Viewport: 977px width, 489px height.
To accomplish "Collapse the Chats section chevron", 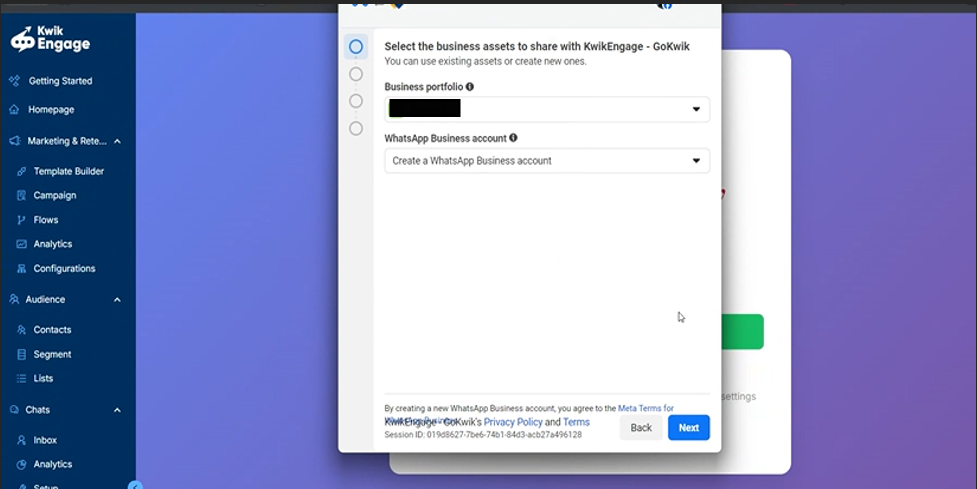I will coord(117,410).
